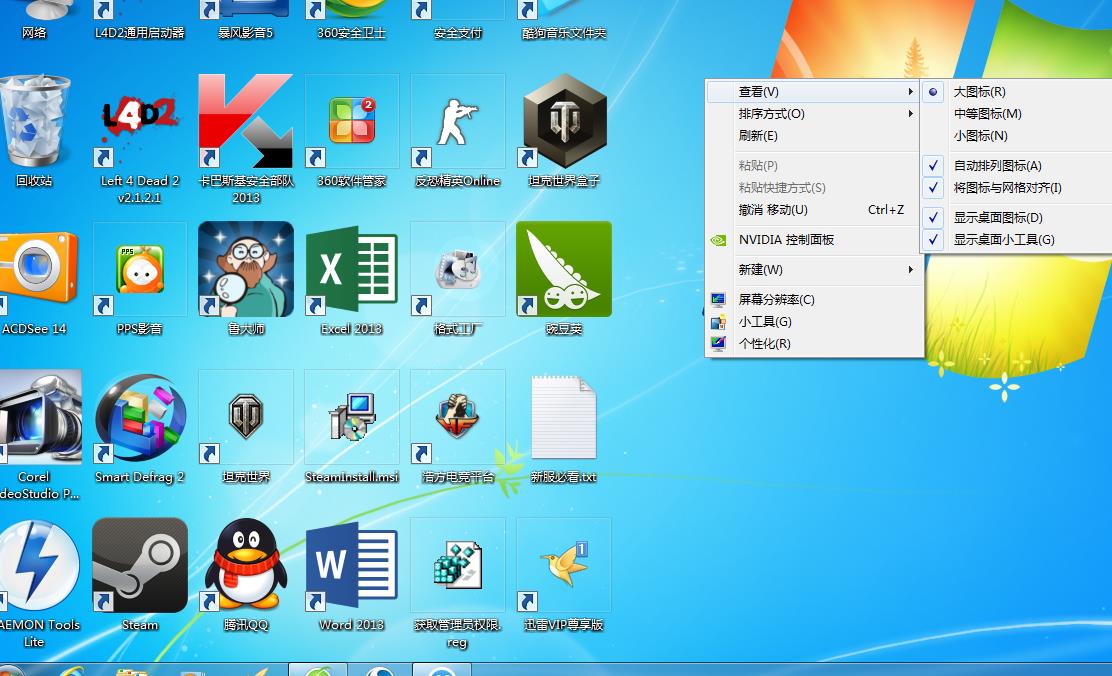1112x676 pixels.
Task: Launch 格式工厂 desktop shortcut
Action: [x=457, y=270]
